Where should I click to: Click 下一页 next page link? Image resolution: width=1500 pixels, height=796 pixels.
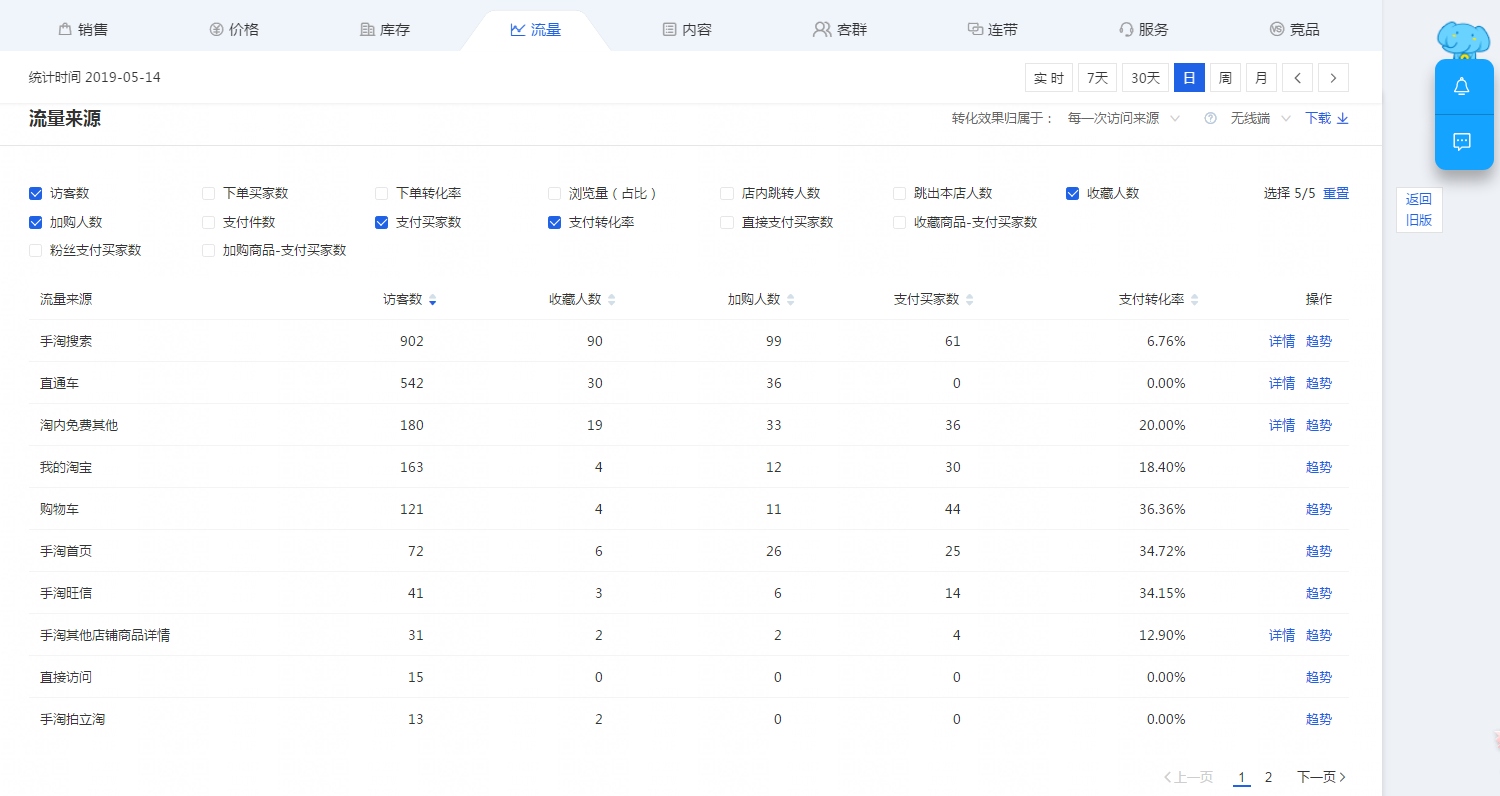click(x=1322, y=777)
